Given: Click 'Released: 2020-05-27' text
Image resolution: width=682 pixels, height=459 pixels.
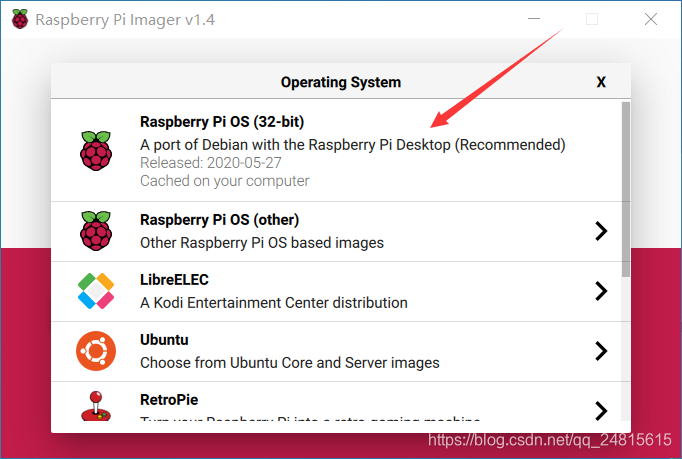Looking at the screenshot, I should (x=211, y=163).
